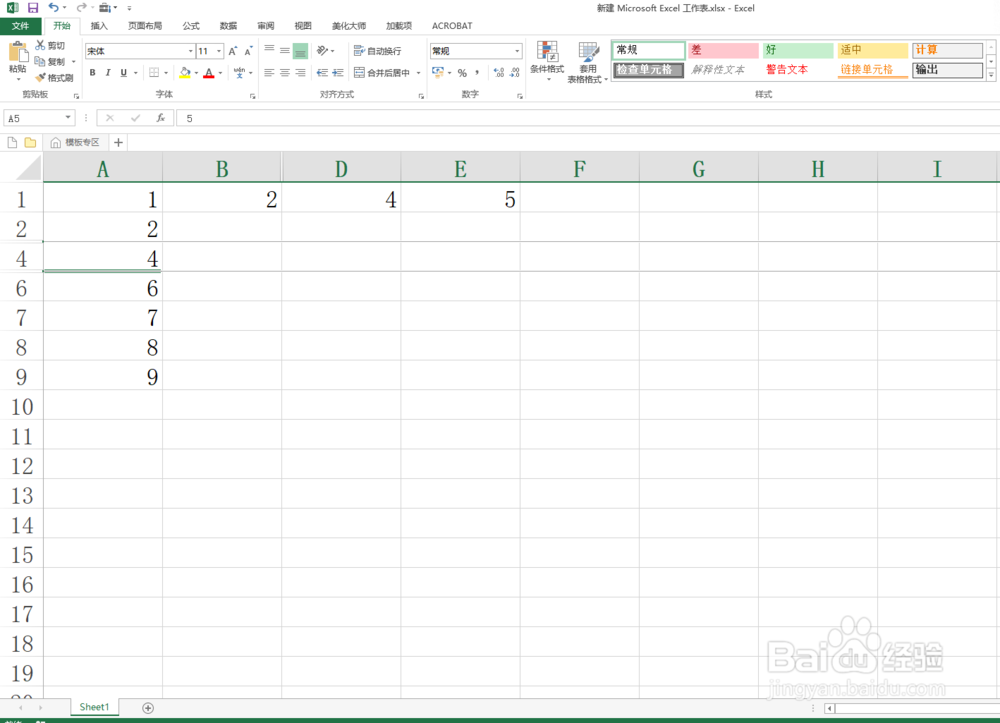Viewport: 1000px width, 723px height.
Task: Increase font size with the large A button
Action: pyautogui.click(x=233, y=51)
